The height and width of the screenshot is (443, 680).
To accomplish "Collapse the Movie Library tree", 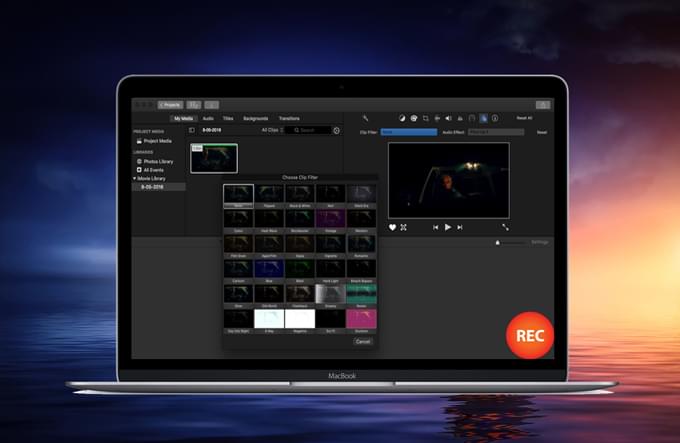I will point(135,178).
